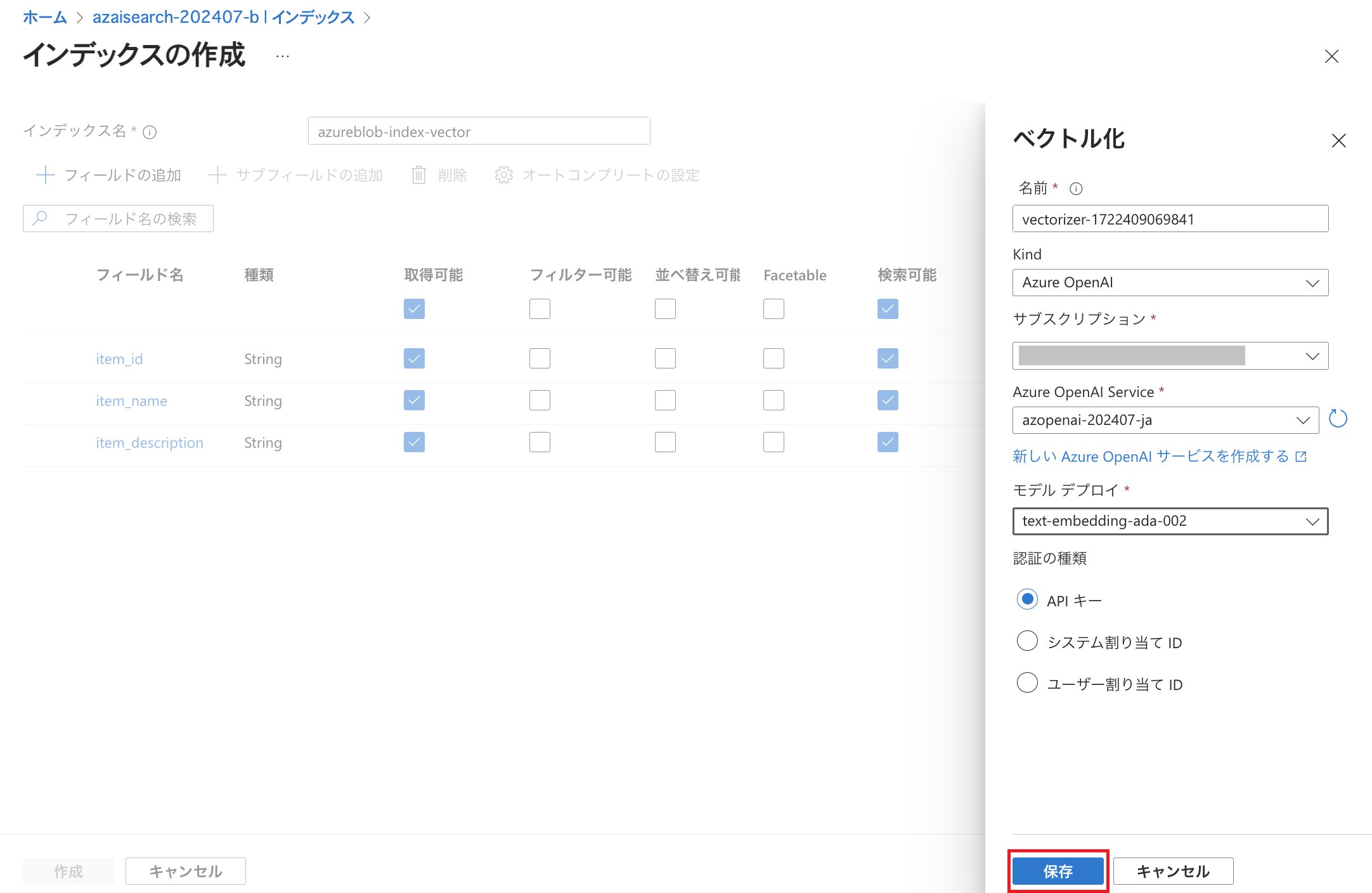Click キャンセル in the ベクトル化 panel

[x=1173, y=871]
